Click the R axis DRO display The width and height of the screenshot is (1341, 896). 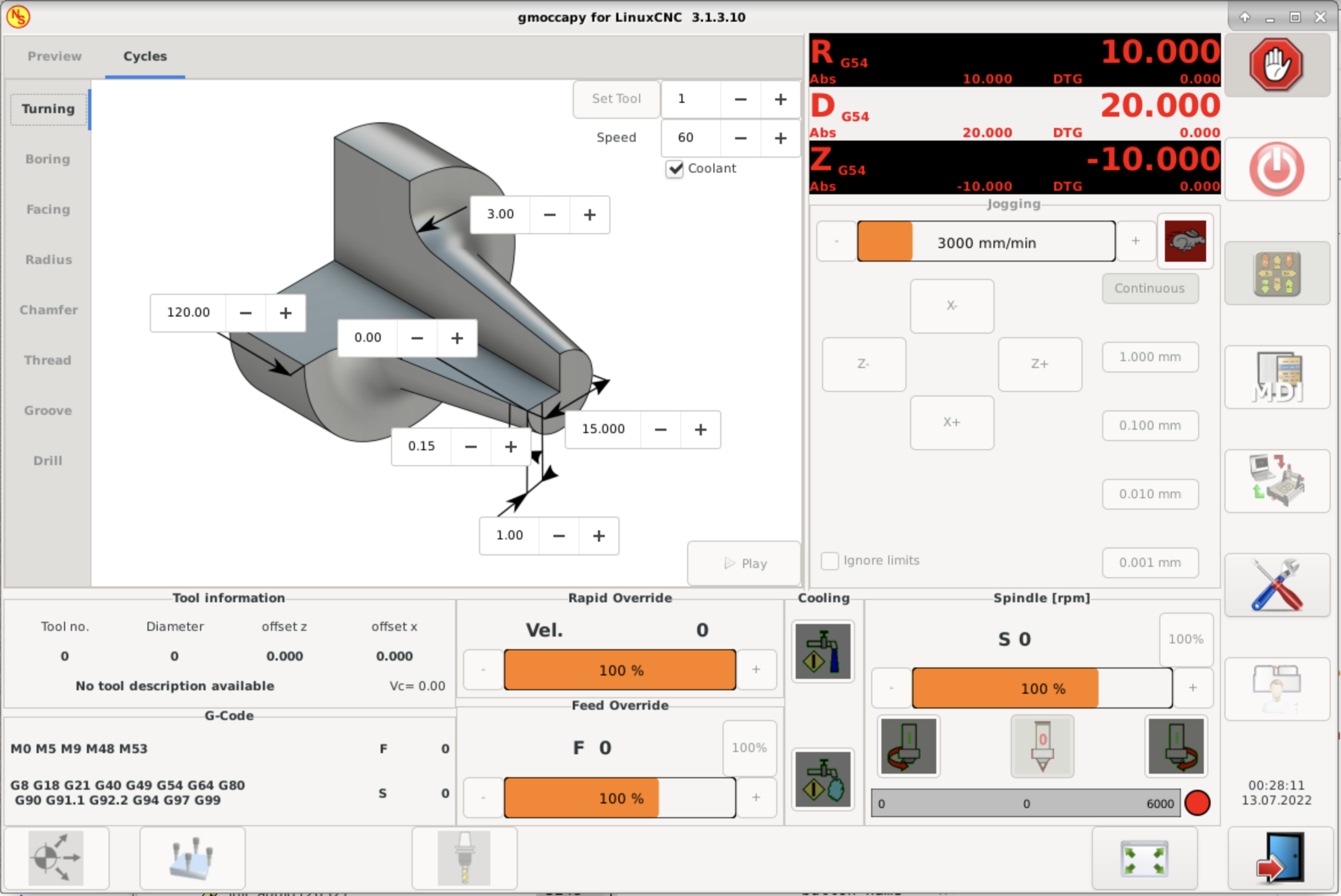1015,61
